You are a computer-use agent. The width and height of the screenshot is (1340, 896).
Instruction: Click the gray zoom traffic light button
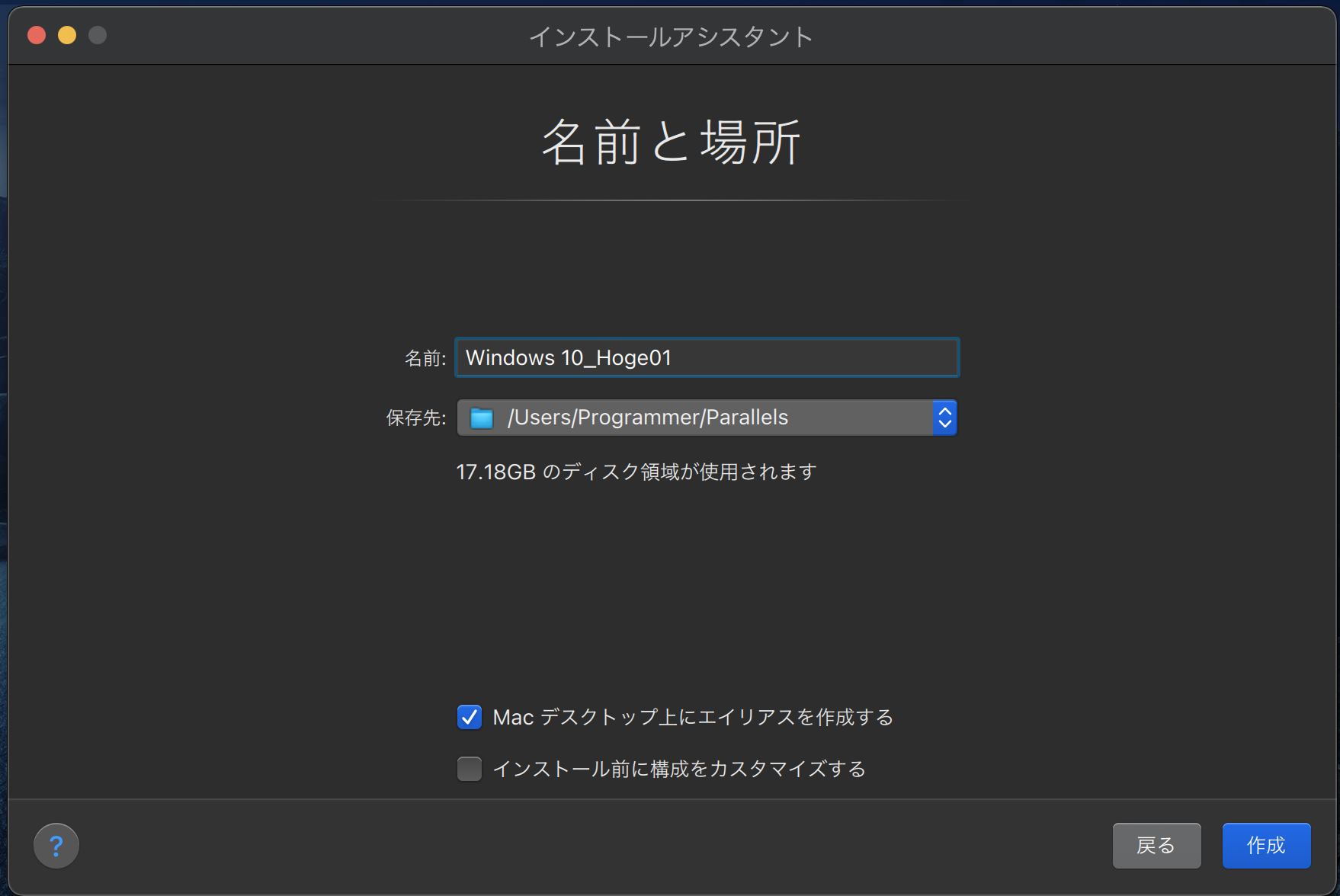tap(97, 34)
